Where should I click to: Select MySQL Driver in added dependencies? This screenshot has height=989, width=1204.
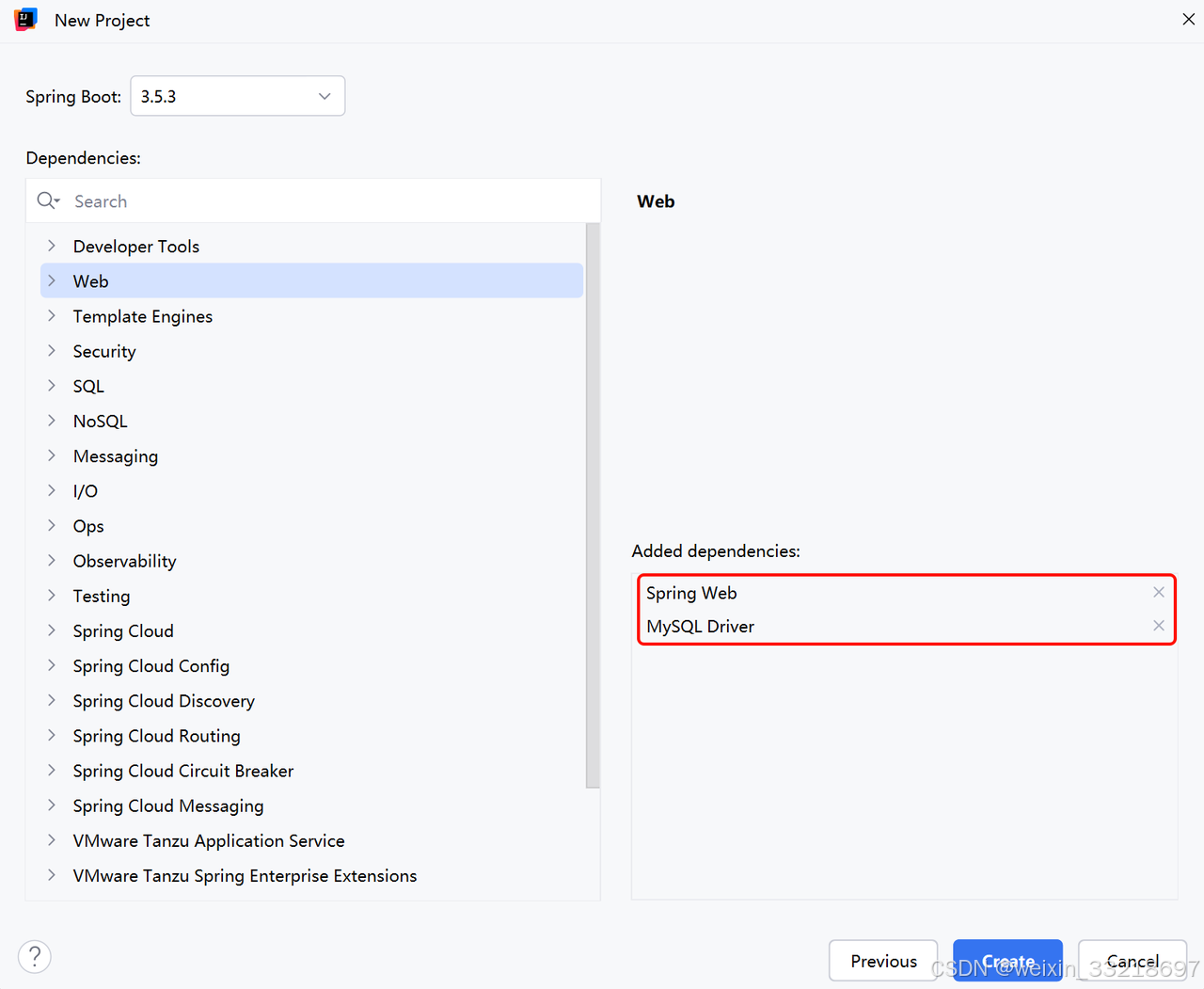(906, 626)
